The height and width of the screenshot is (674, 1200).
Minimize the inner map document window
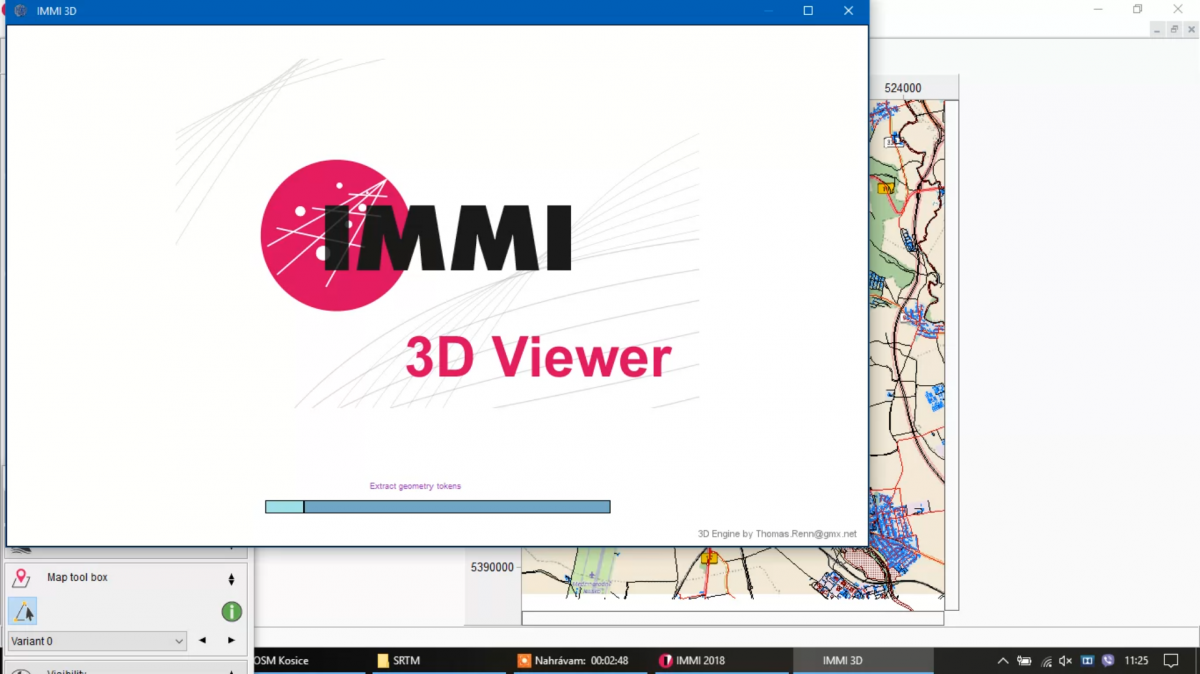(x=1158, y=30)
